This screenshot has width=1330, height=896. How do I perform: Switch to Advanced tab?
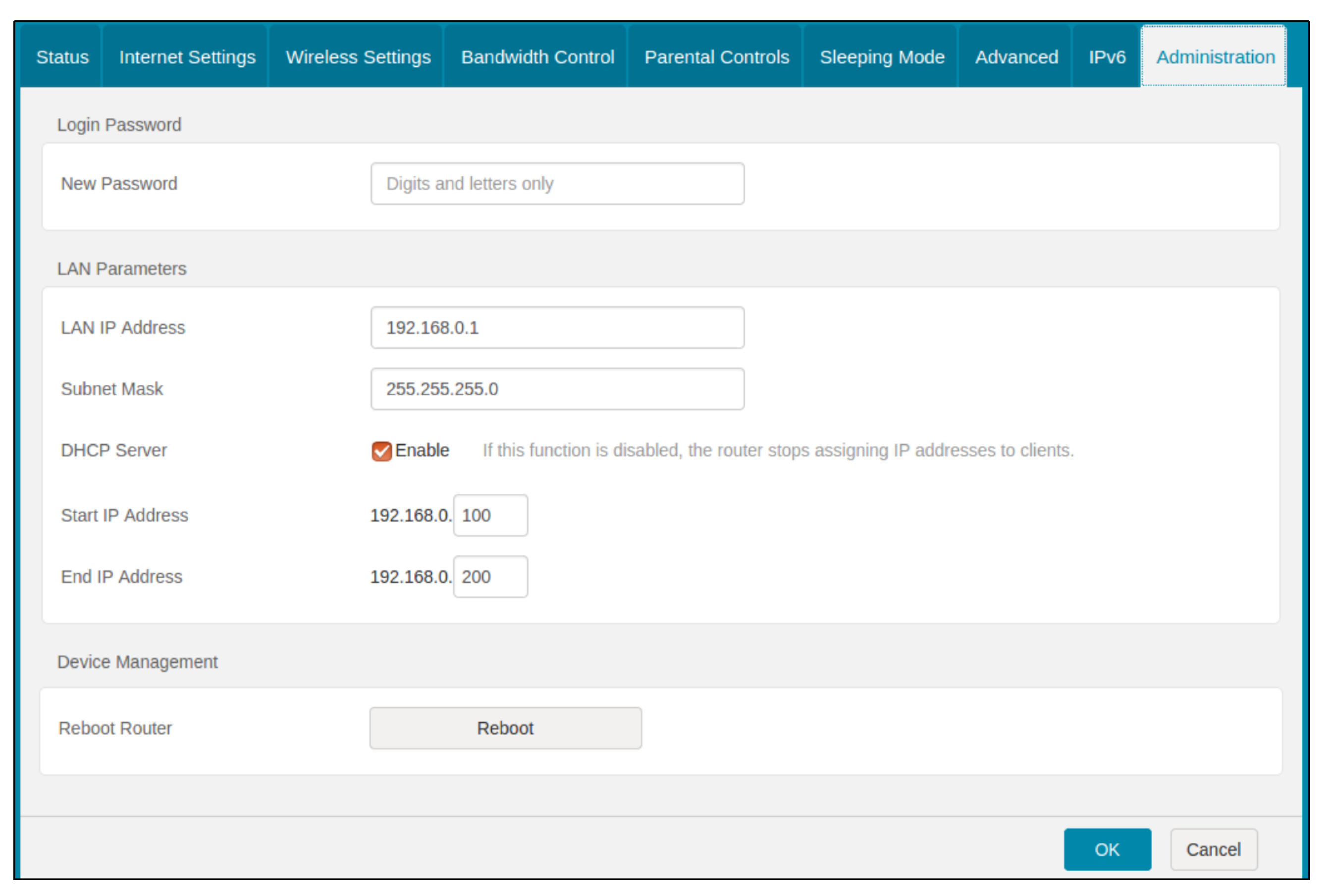(x=1016, y=57)
